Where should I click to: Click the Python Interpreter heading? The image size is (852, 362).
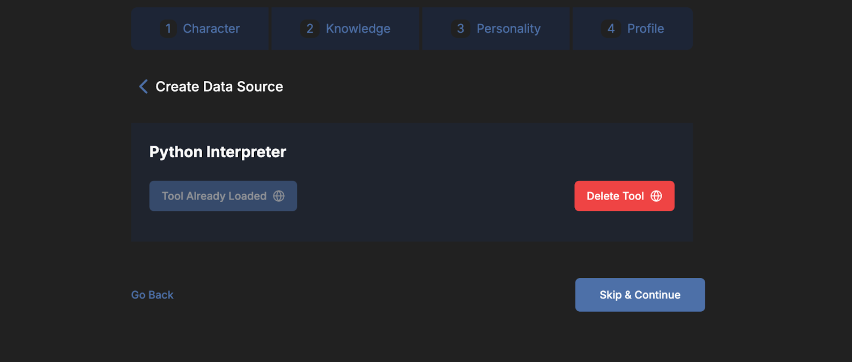[217, 152]
